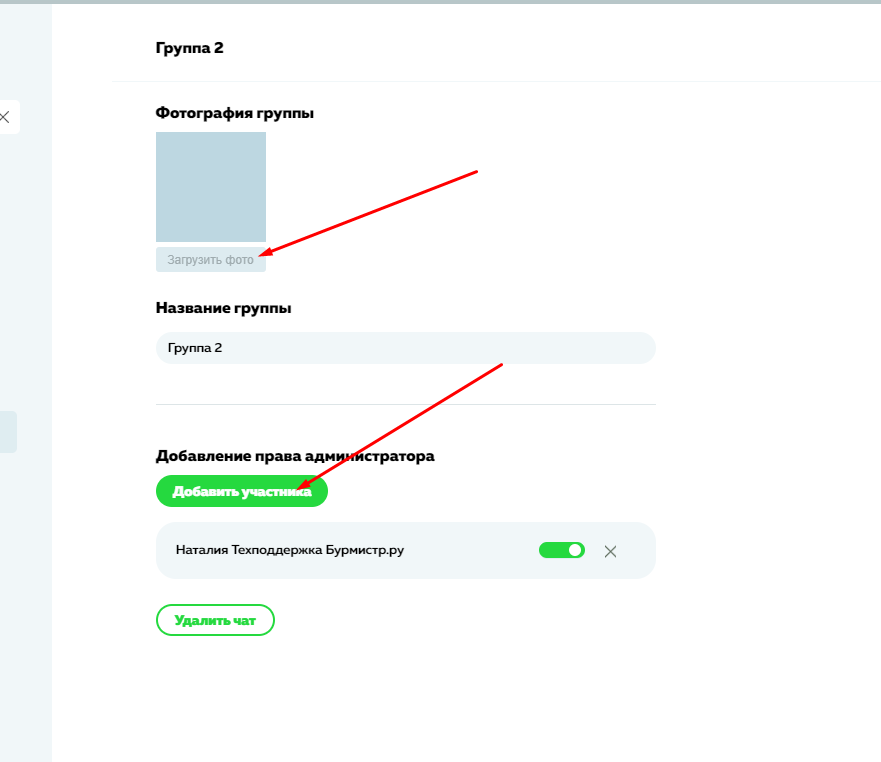881x762 pixels.
Task: Focus the Название группы text field
Action: pyautogui.click(x=406, y=348)
